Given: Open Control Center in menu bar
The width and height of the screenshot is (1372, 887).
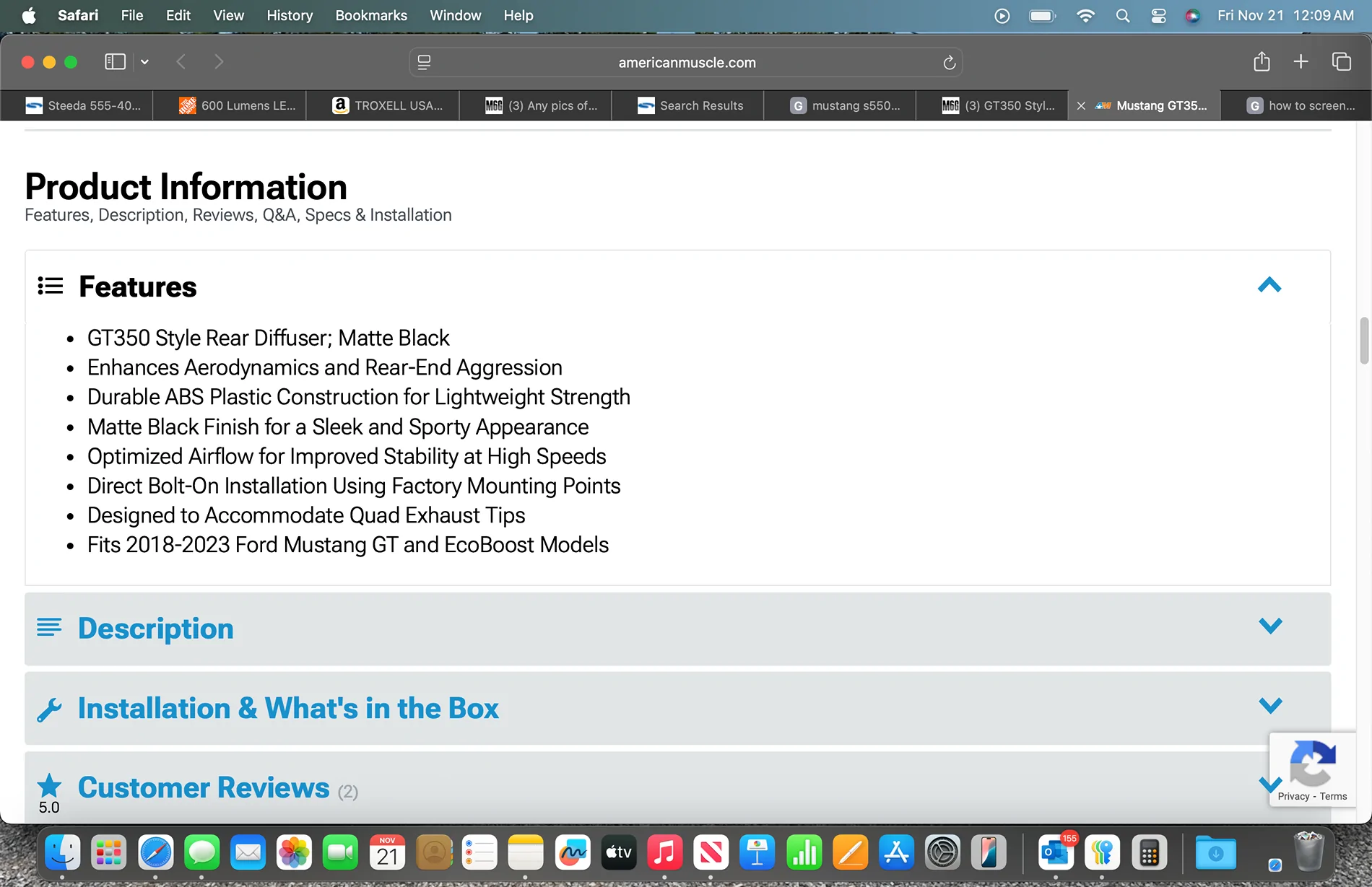Looking at the screenshot, I should [x=1158, y=16].
